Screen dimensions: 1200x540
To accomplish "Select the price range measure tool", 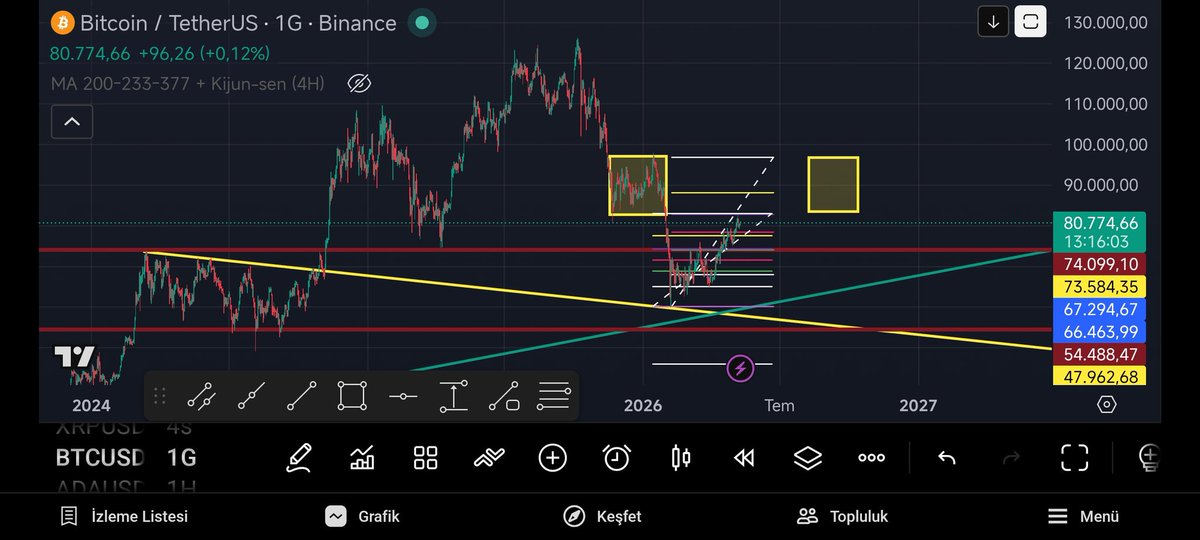I will pos(454,397).
